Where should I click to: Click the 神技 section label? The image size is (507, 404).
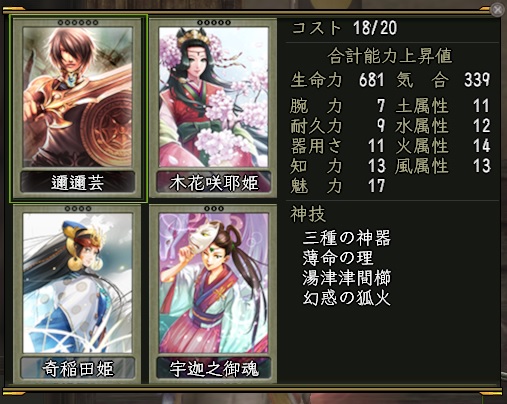(x=308, y=214)
